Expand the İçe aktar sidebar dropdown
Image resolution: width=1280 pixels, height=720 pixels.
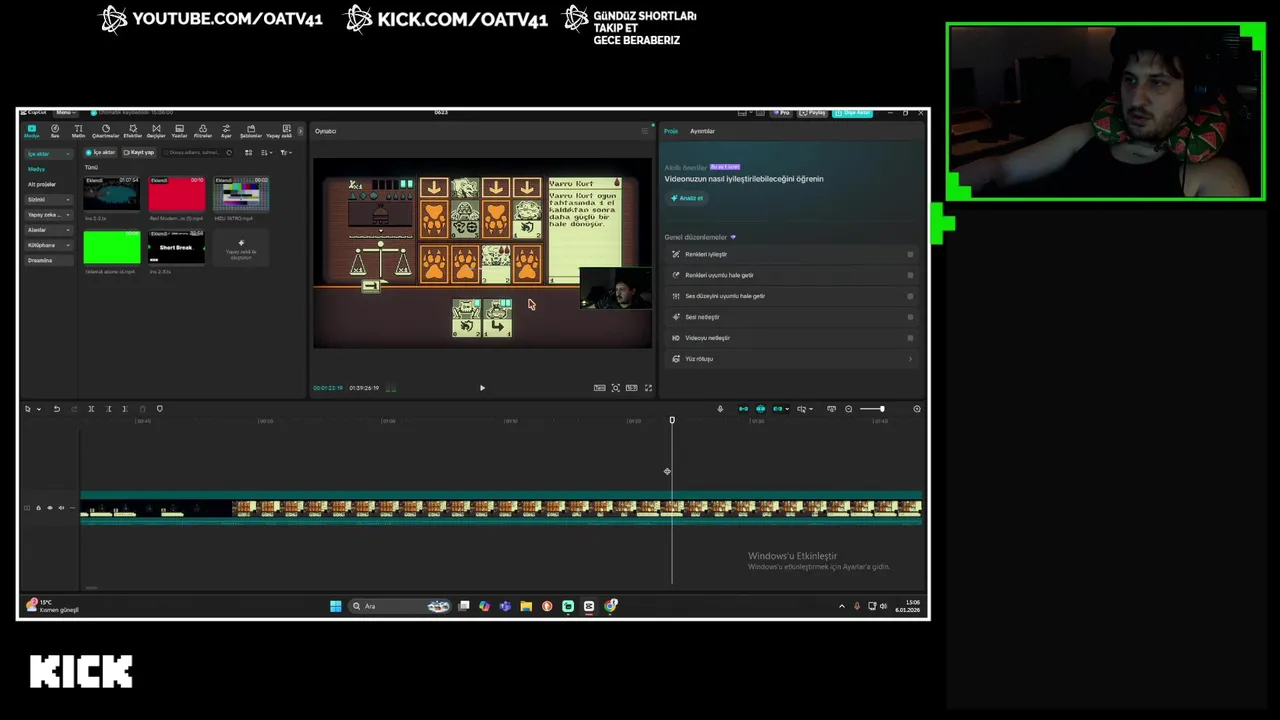click(x=50, y=154)
